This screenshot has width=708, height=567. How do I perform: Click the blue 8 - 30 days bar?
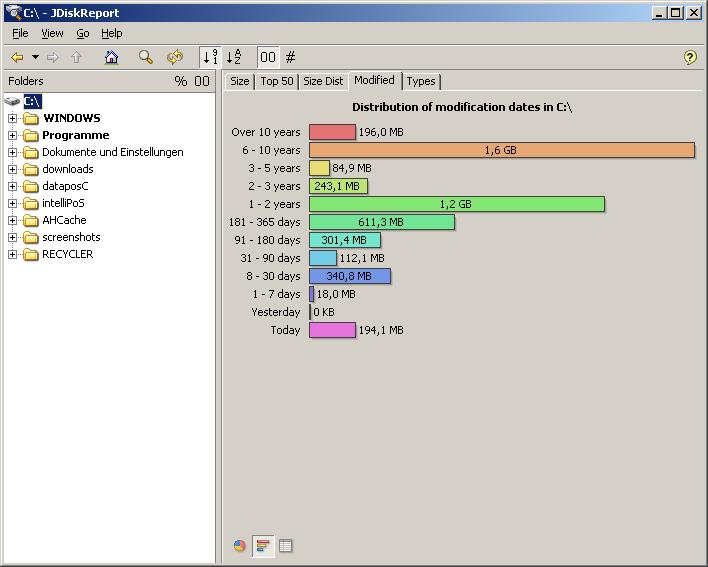(350, 276)
